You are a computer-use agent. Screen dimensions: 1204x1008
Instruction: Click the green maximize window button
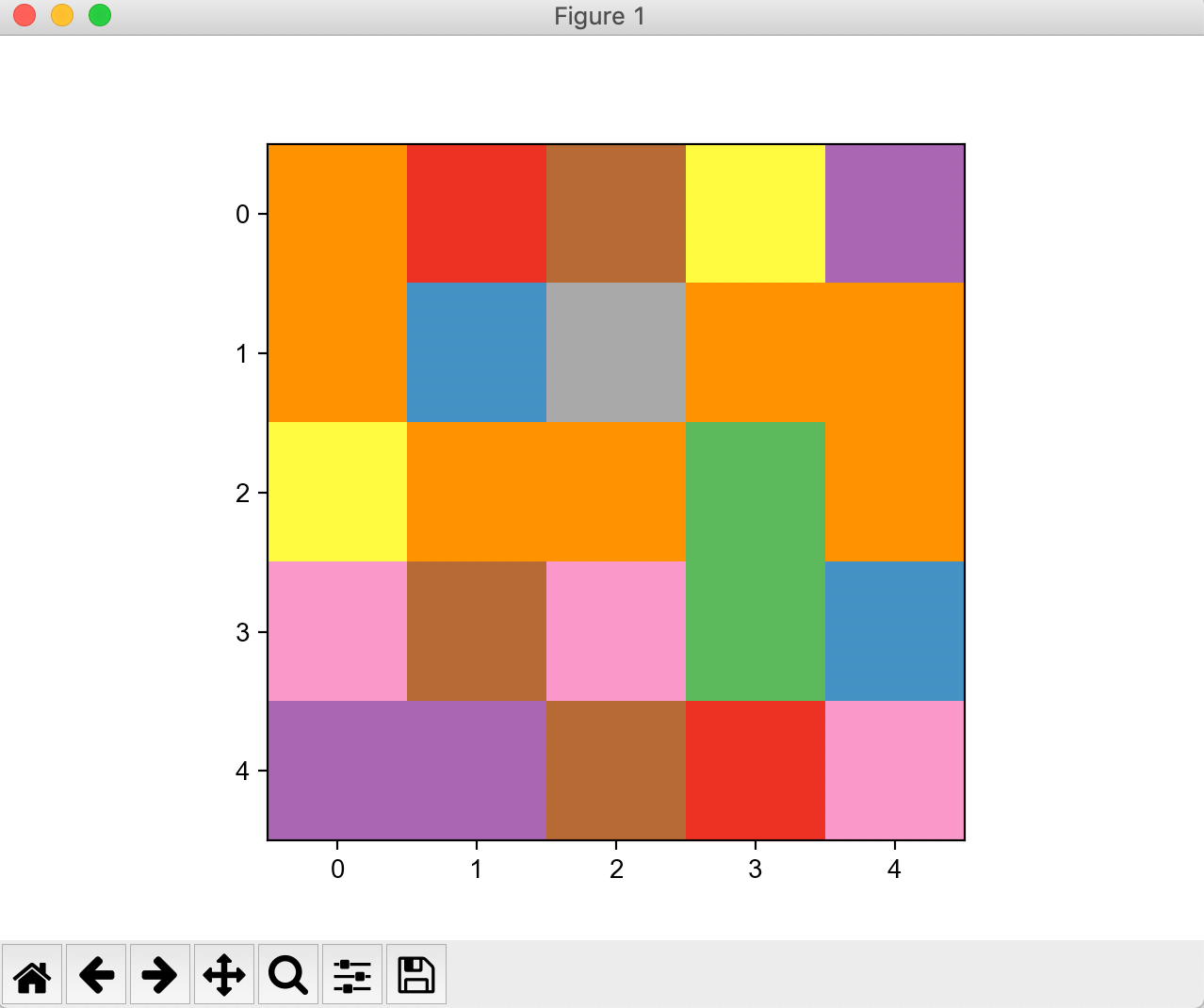point(99,15)
